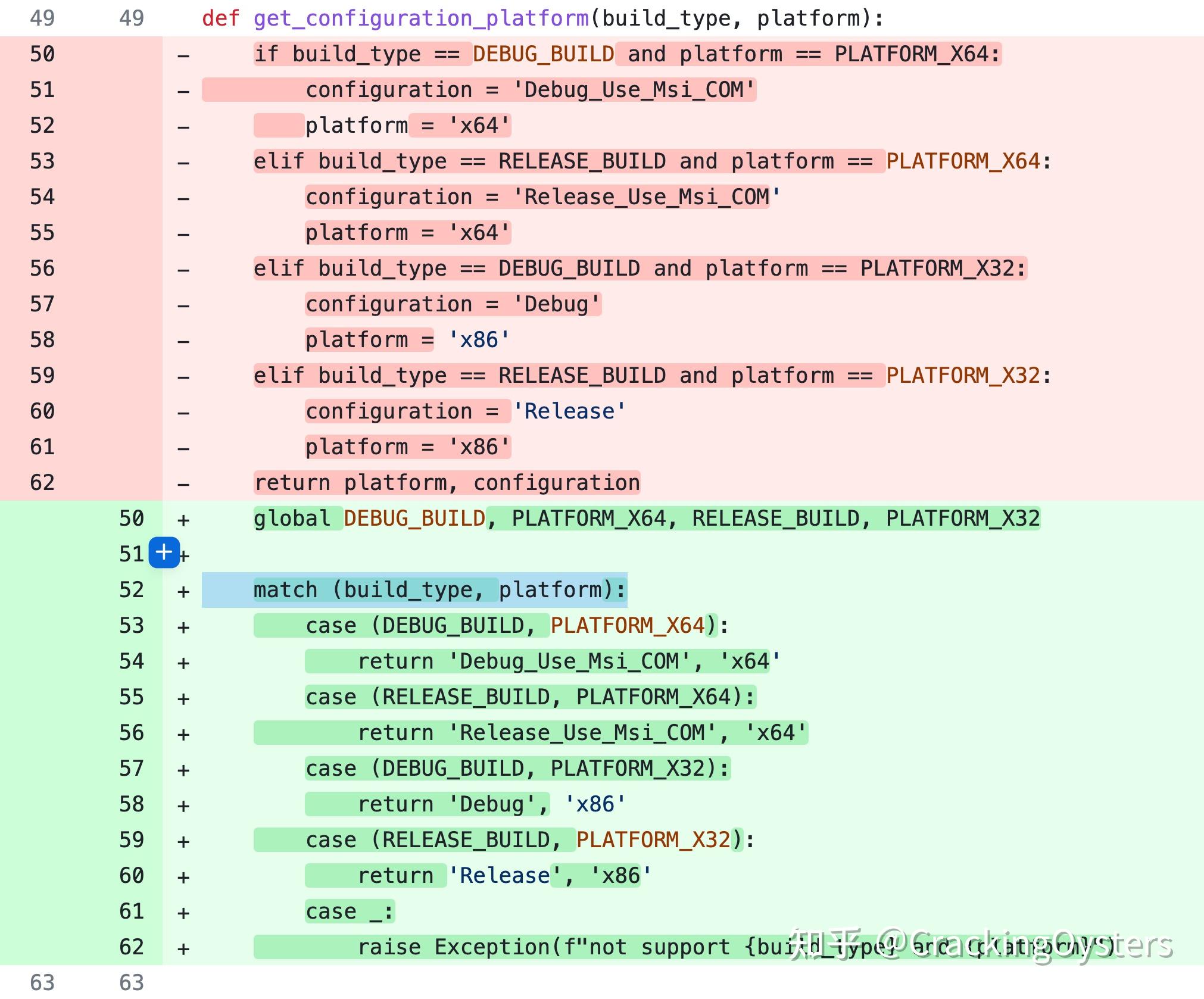This screenshot has height=999, width=1204.
Task: Click the minus marker on old line 62
Action: pyautogui.click(x=183, y=484)
